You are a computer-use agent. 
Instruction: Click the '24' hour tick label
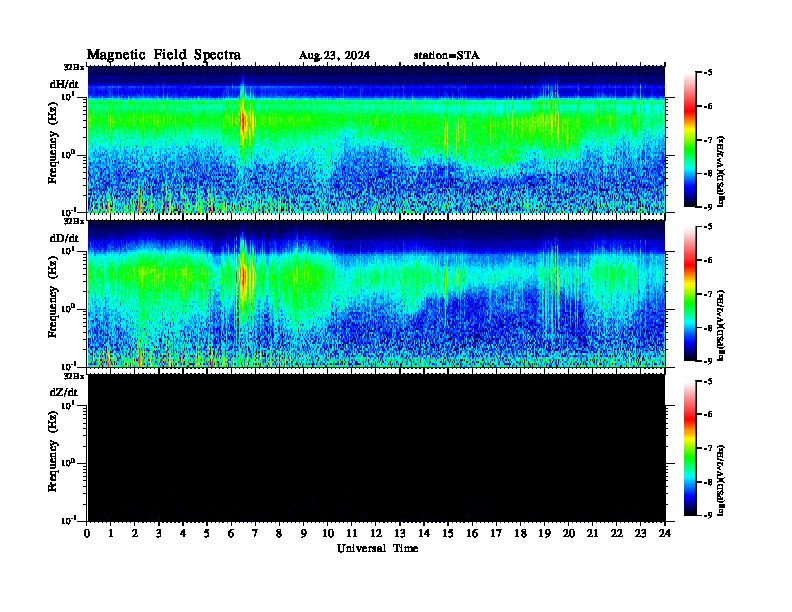tap(665, 533)
